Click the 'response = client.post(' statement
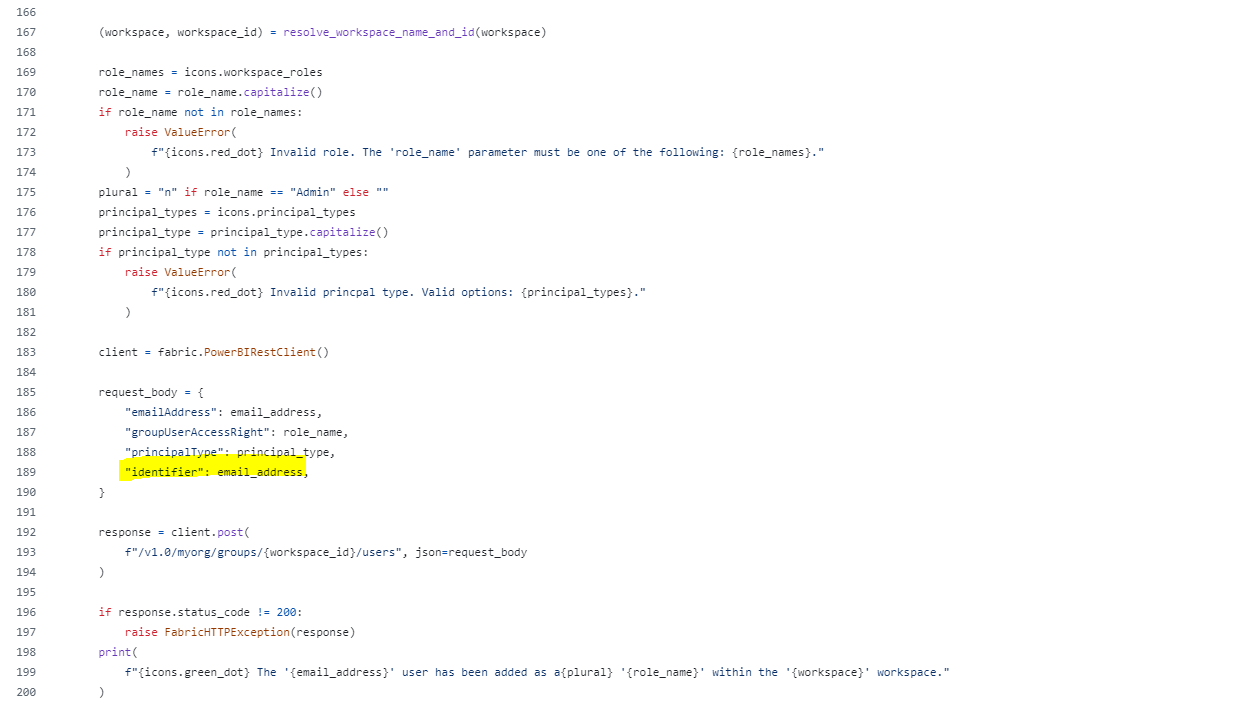 (174, 532)
